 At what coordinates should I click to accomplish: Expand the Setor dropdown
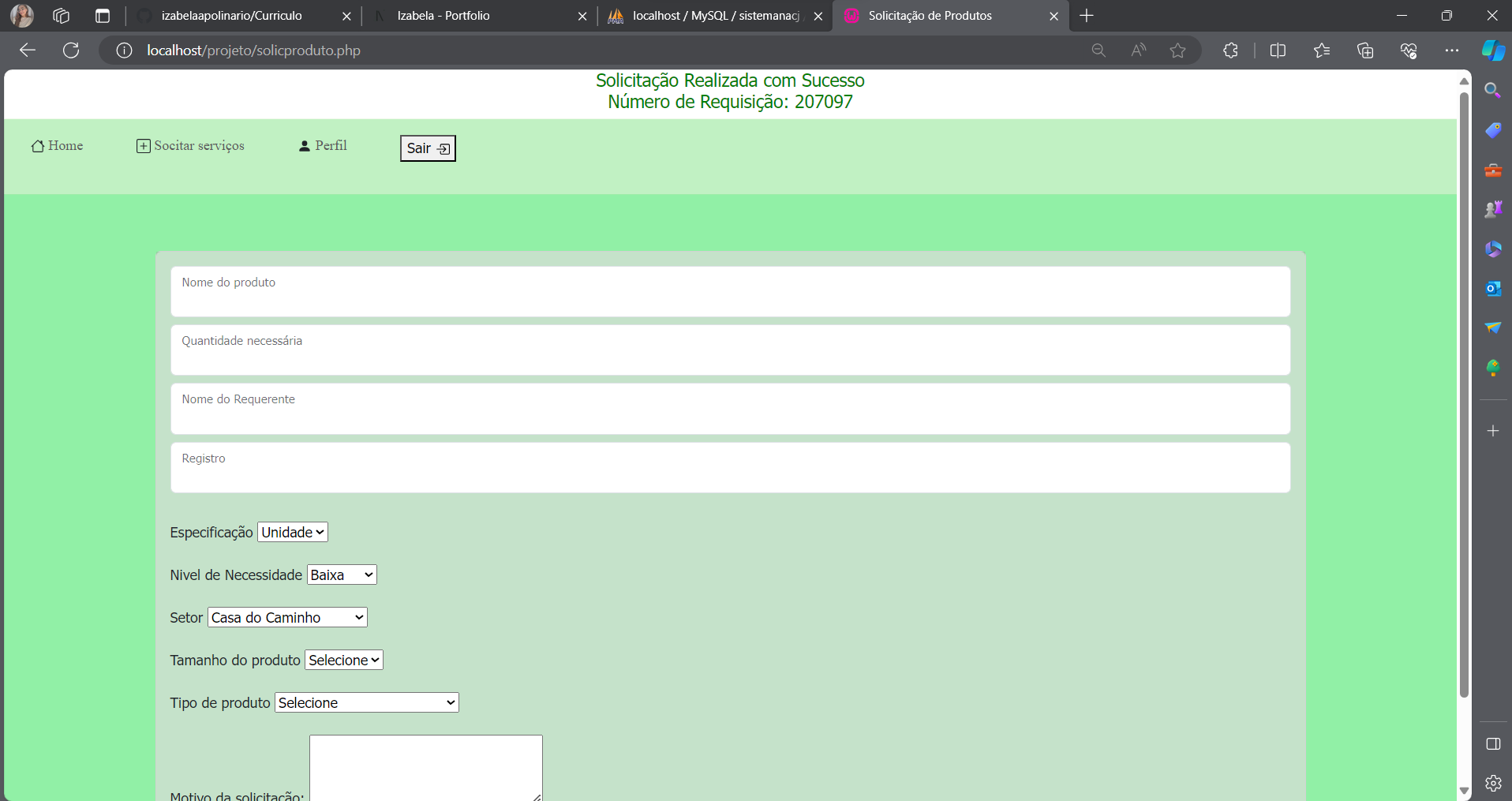coord(287,618)
